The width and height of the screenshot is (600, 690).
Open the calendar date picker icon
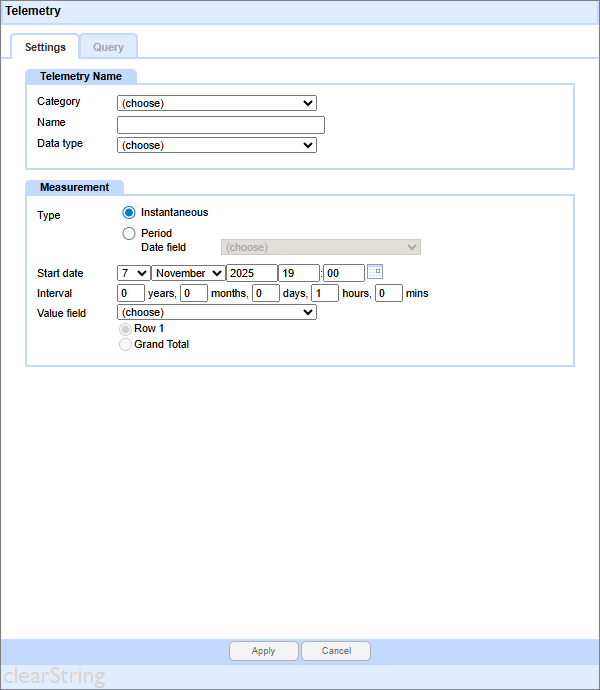pos(375,272)
